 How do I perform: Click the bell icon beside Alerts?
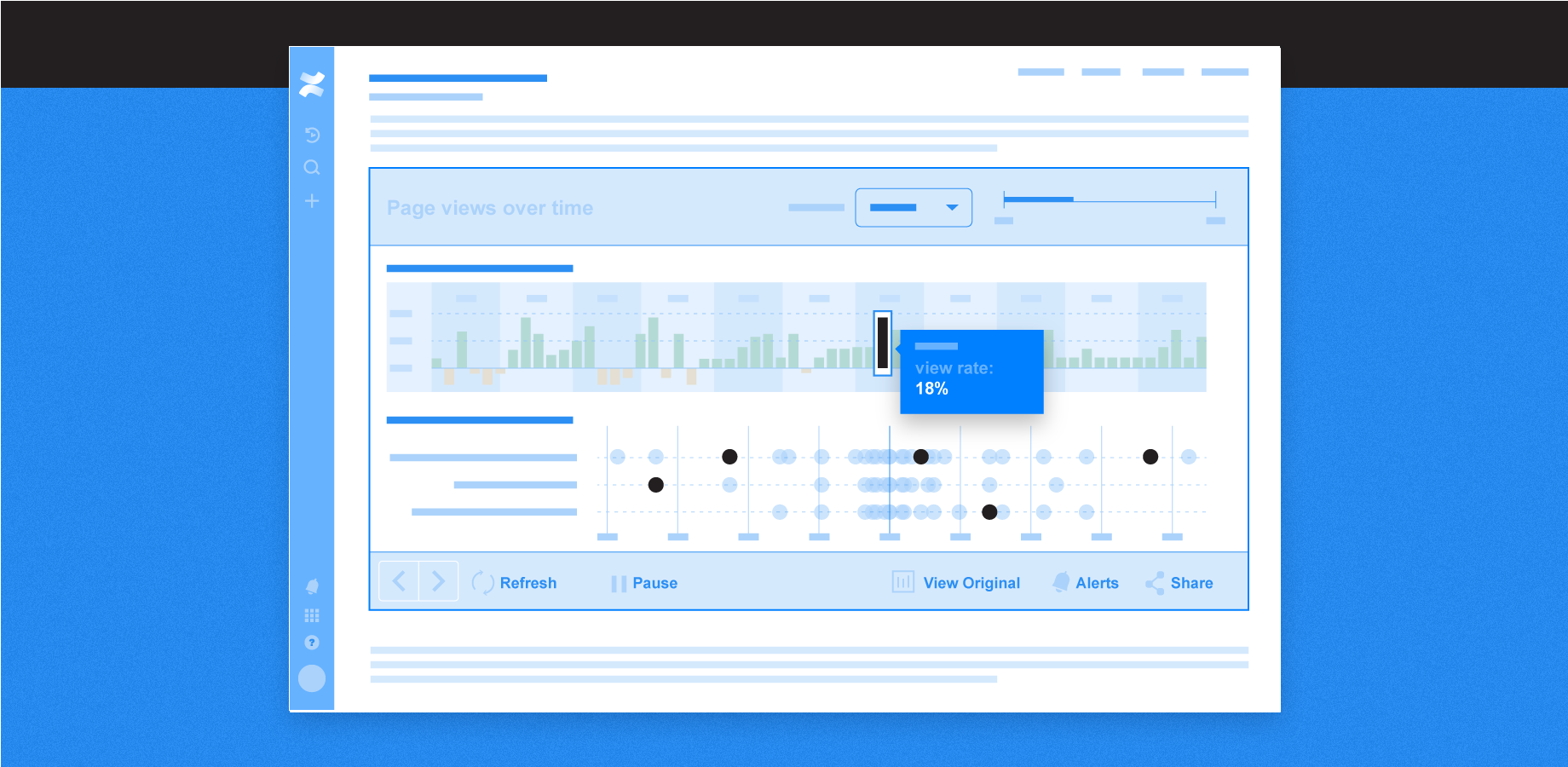click(x=1061, y=582)
